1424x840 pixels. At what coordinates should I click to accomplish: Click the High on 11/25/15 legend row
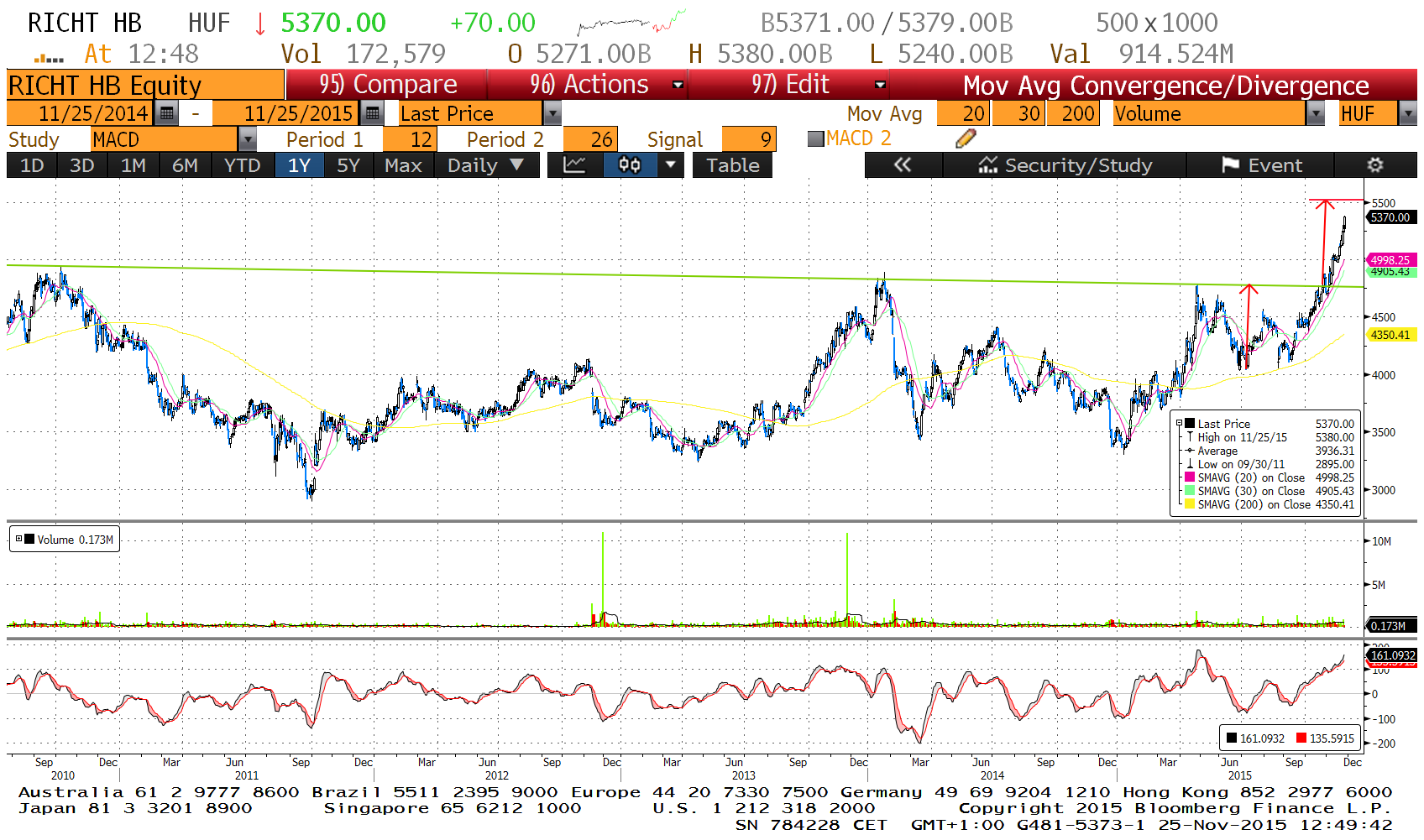pos(1269,437)
